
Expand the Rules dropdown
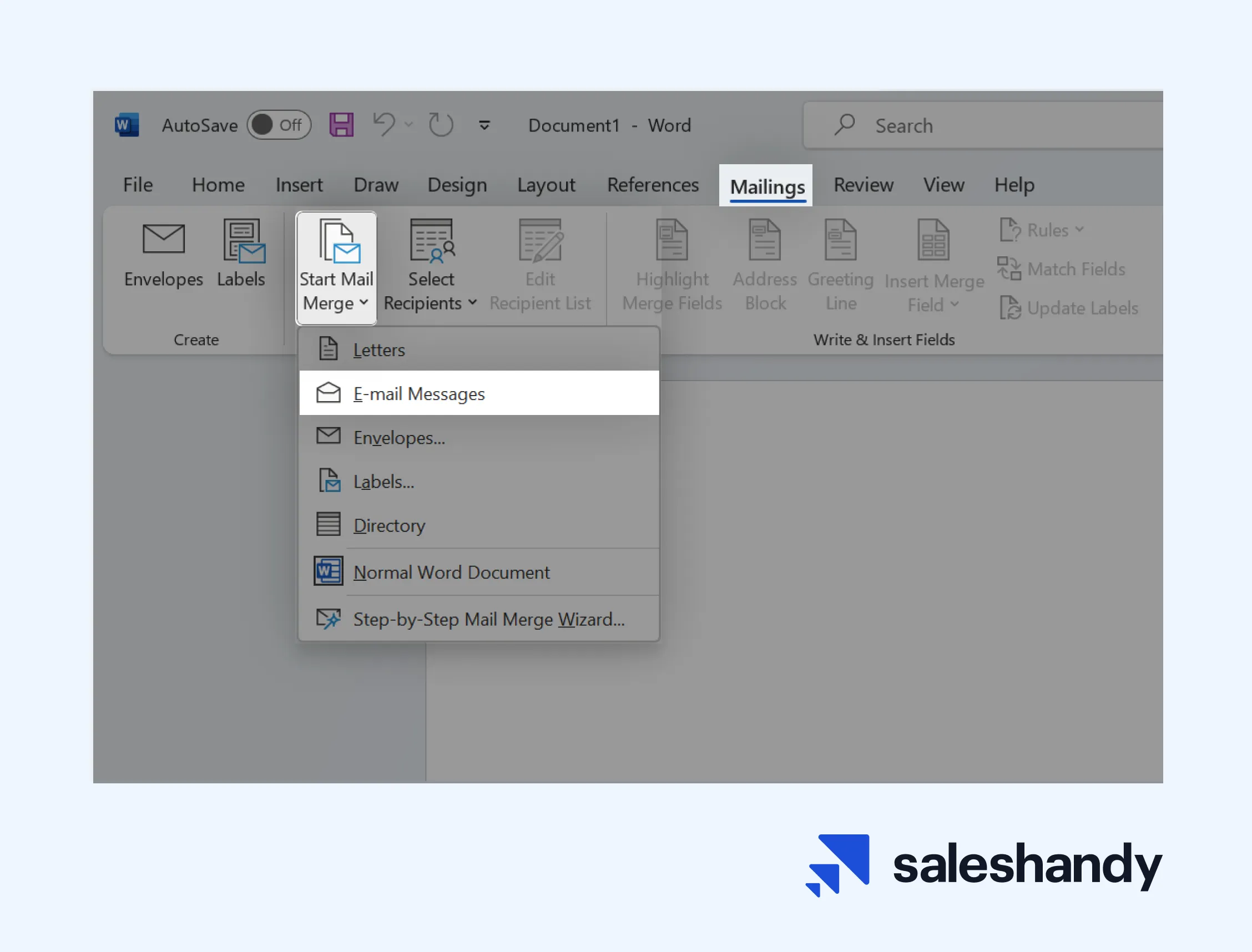1042,230
